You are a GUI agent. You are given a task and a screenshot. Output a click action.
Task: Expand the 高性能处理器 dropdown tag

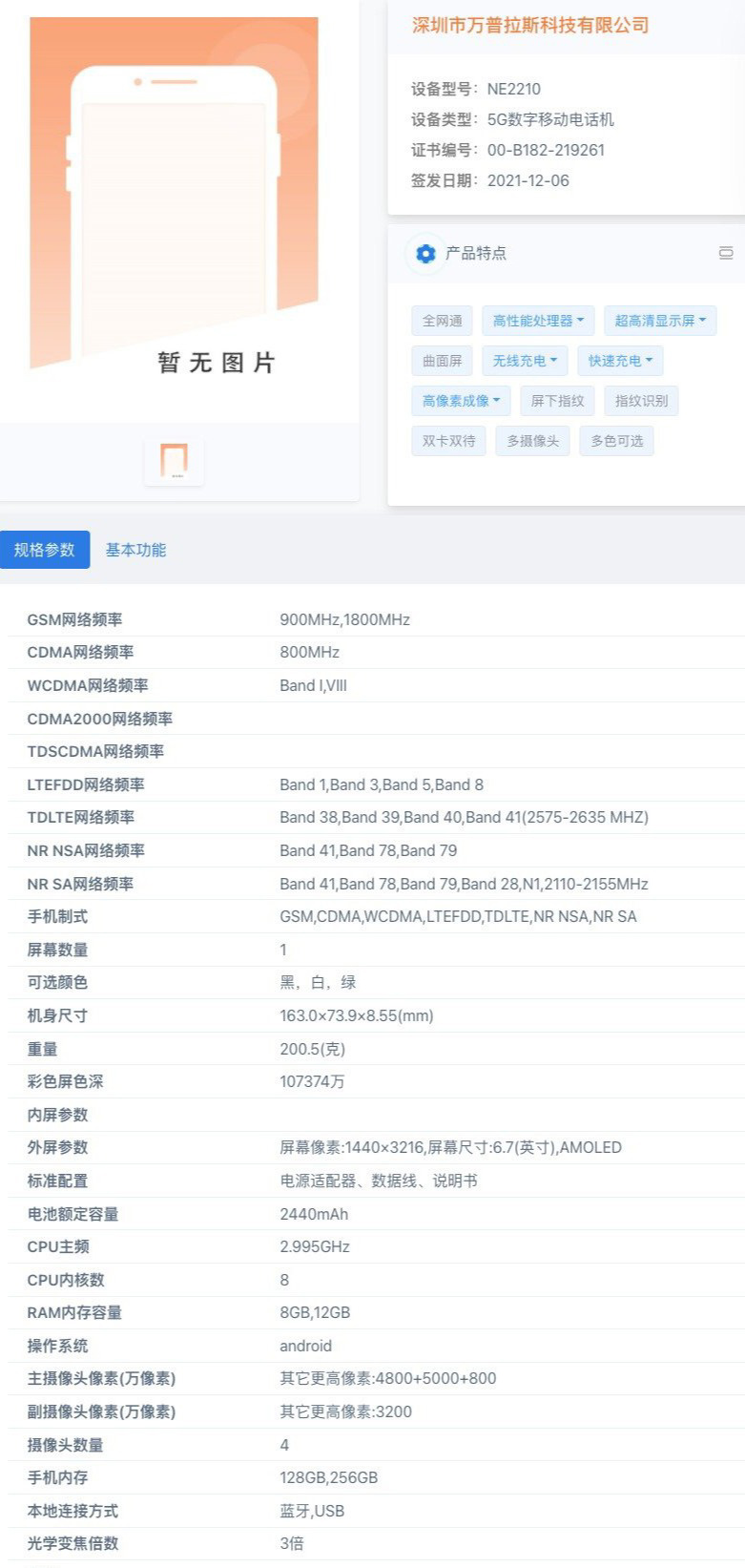click(x=538, y=321)
